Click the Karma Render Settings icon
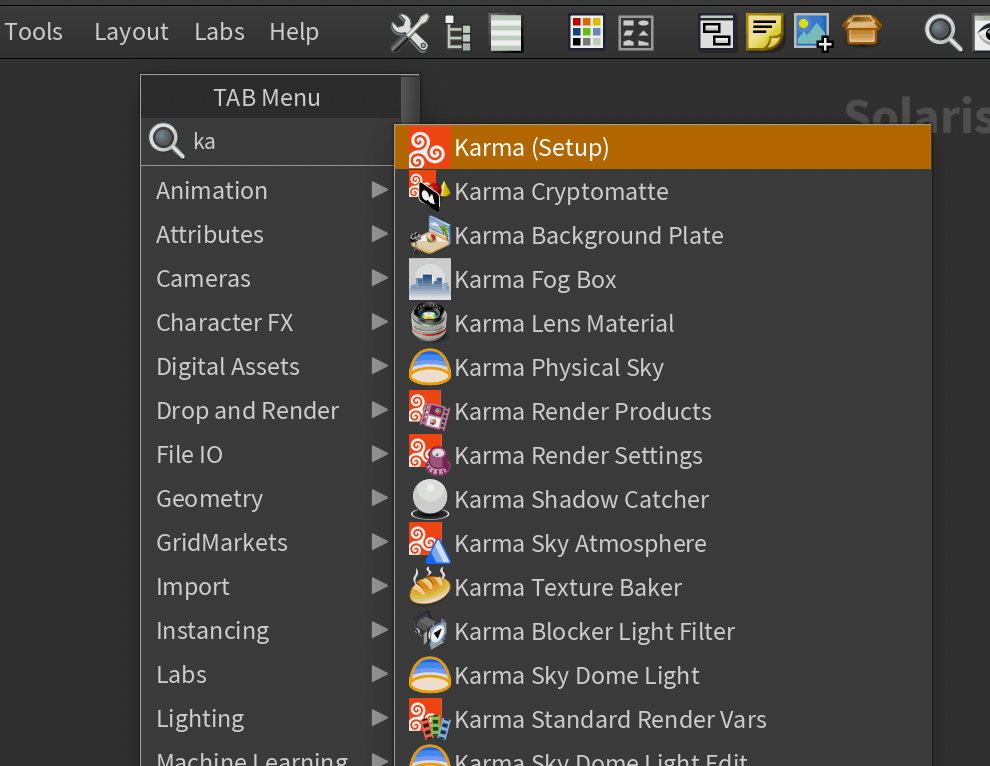This screenshot has width=990, height=766. pyautogui.click(x=429, y=455)
